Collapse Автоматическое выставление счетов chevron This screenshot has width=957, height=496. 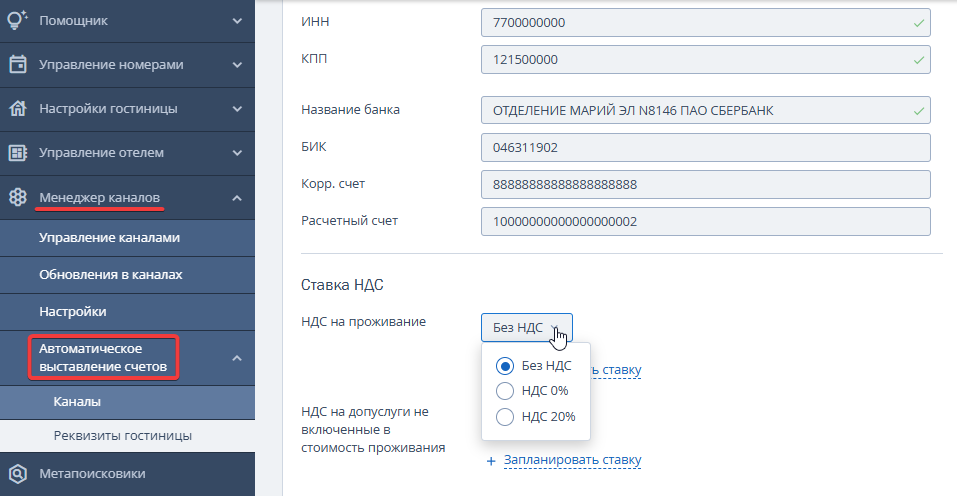pos(237,358)
